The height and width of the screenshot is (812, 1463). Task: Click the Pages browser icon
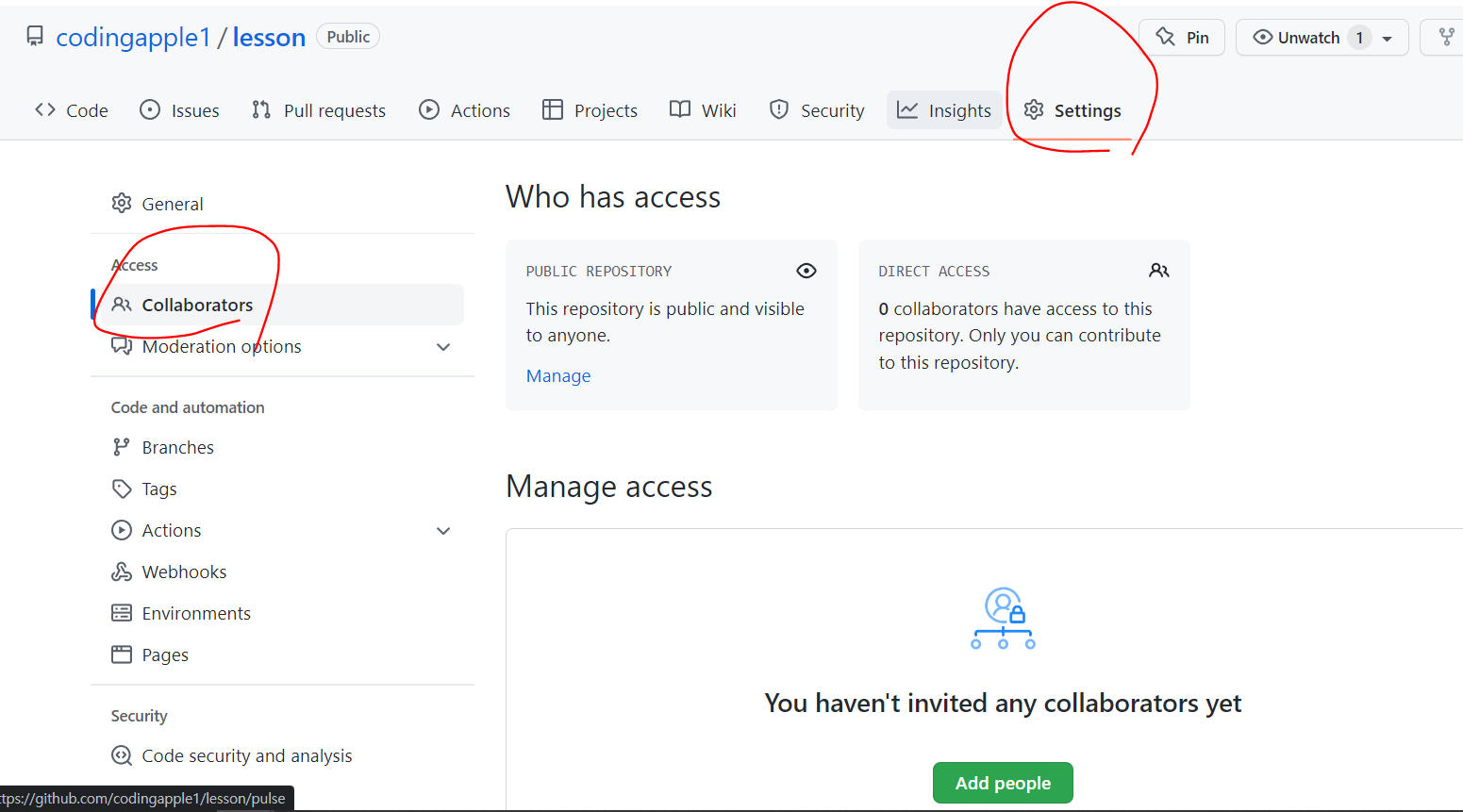122,655
